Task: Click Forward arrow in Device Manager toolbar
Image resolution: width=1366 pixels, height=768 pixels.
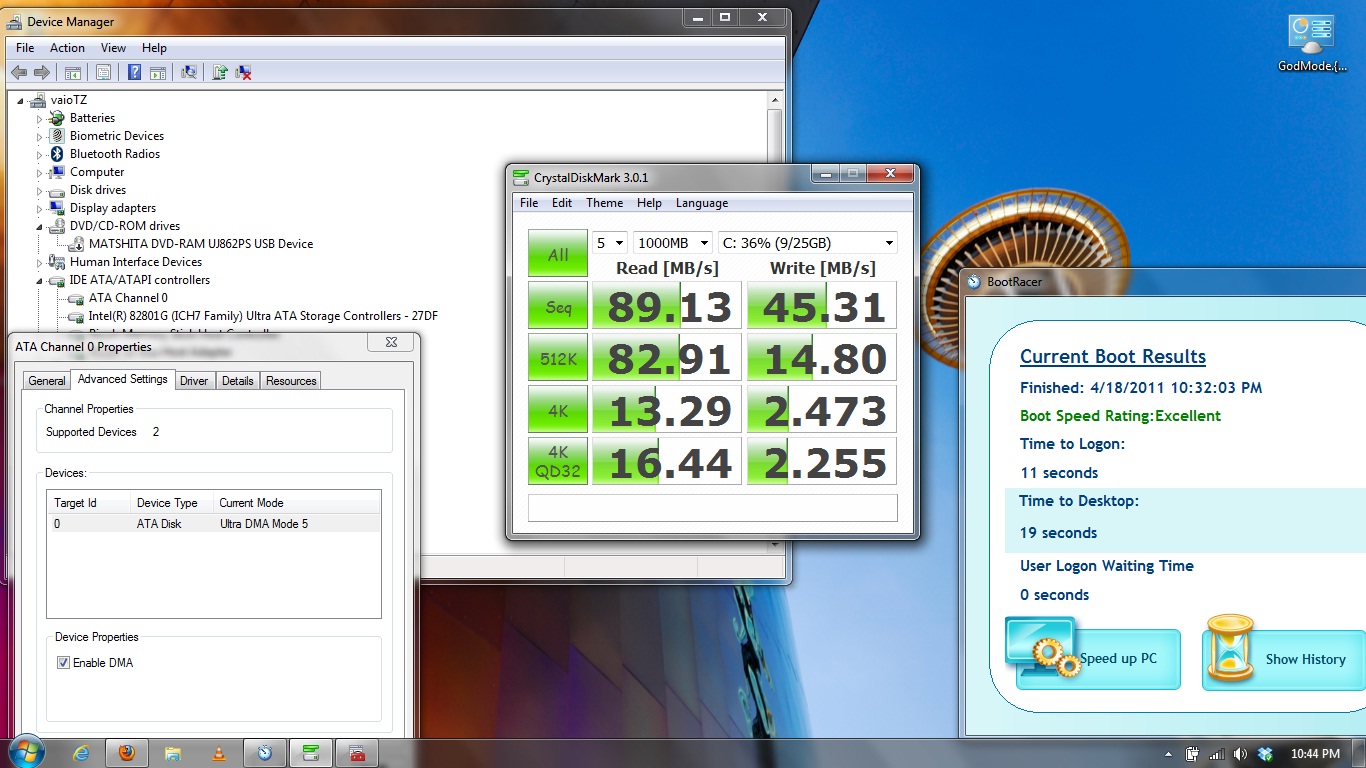Action: [x=42, y=72]
